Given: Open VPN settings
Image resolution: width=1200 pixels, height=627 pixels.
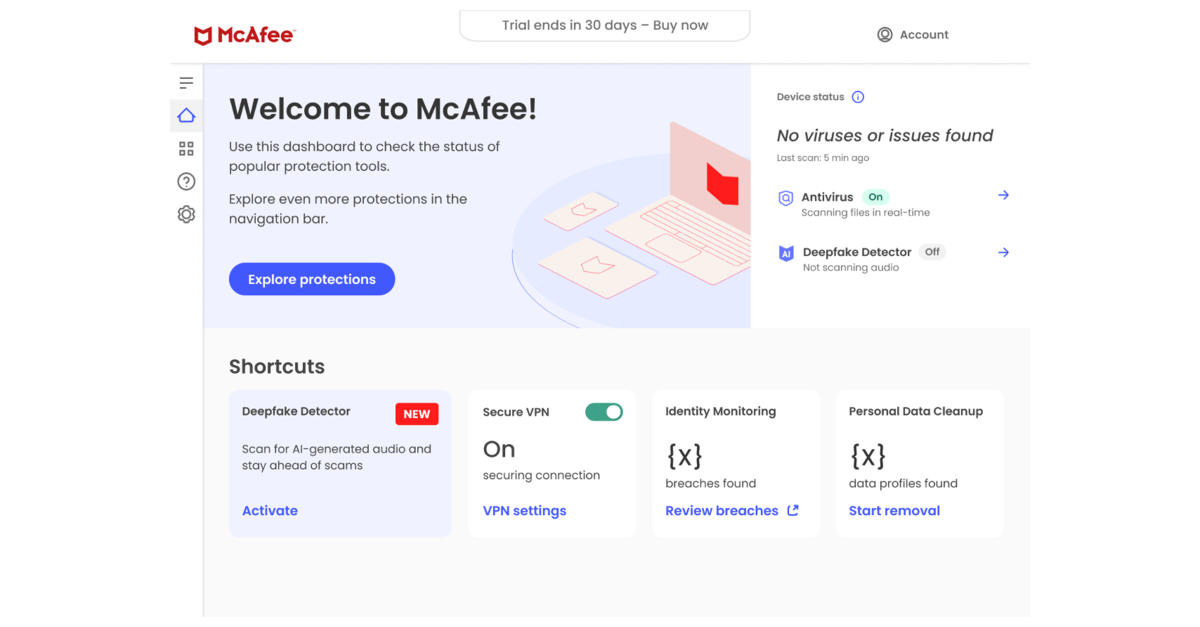Looking at the screenshot, I should pyautogui.click(x=524, y=510).
